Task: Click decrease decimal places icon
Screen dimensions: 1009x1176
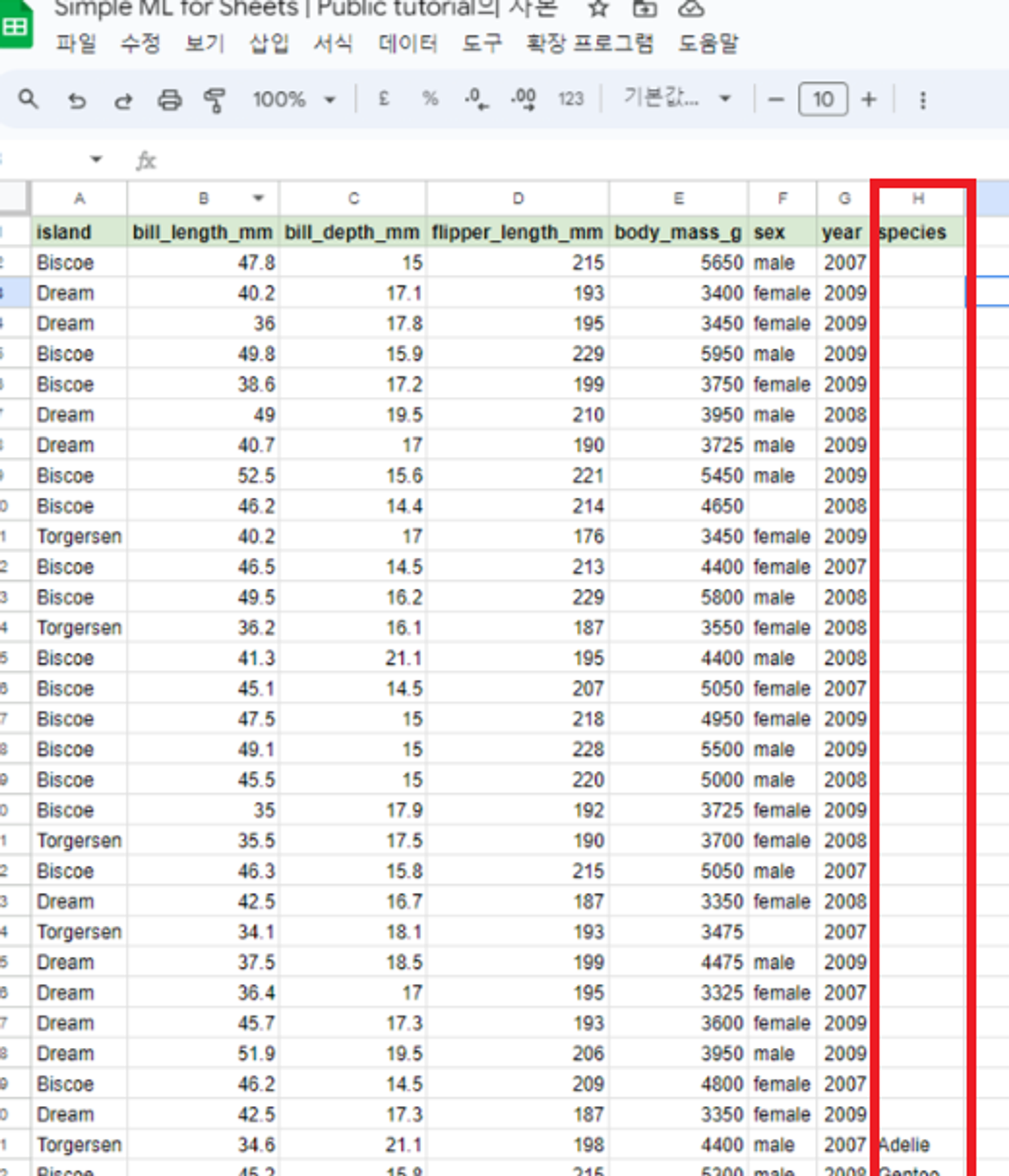Action: (476, 99)
